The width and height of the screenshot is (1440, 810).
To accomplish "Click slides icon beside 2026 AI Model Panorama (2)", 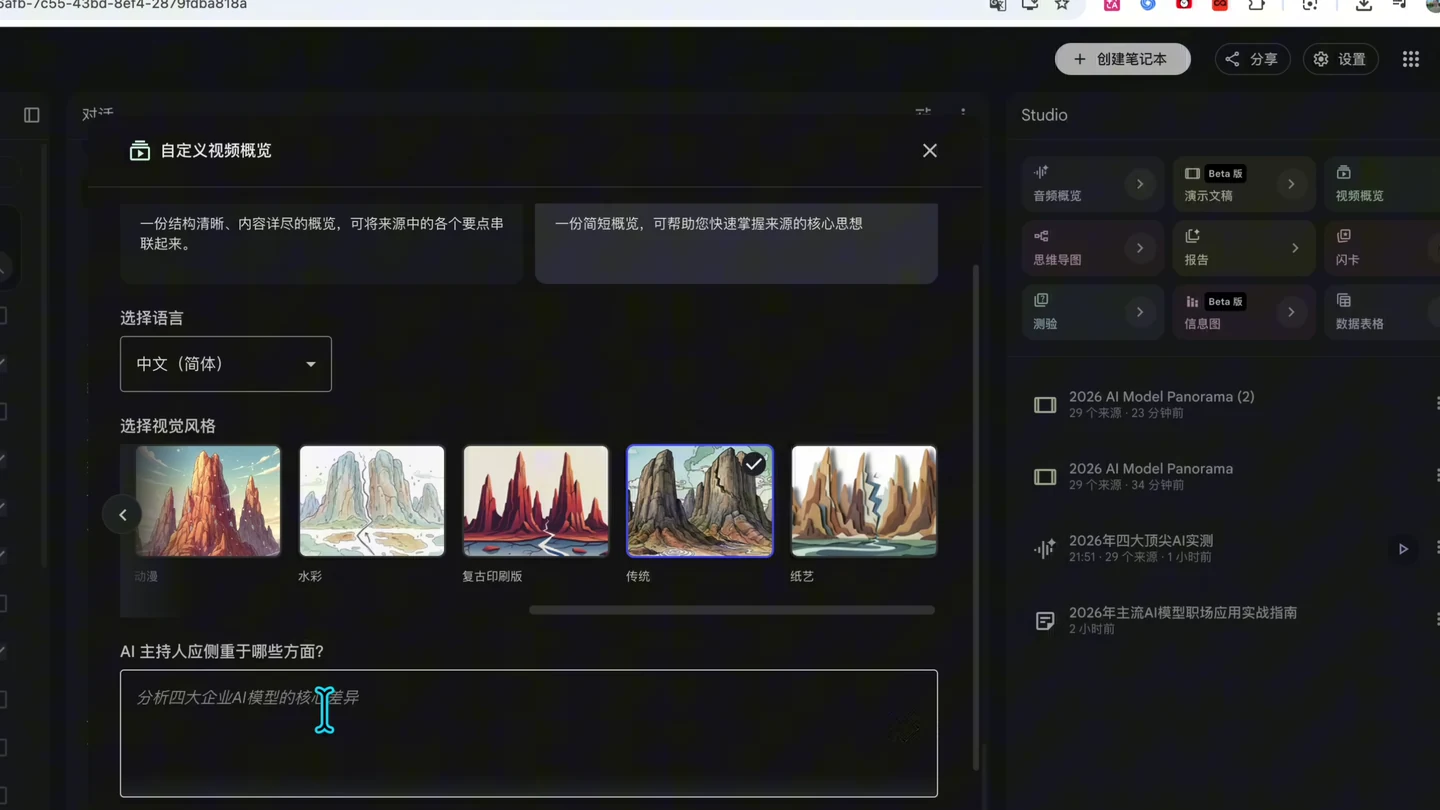I will [1045, 405].
